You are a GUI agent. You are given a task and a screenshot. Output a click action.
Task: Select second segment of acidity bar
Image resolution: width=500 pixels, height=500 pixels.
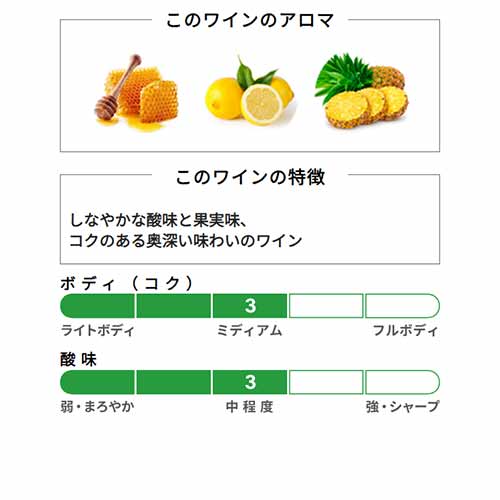(x=173, y=382)
